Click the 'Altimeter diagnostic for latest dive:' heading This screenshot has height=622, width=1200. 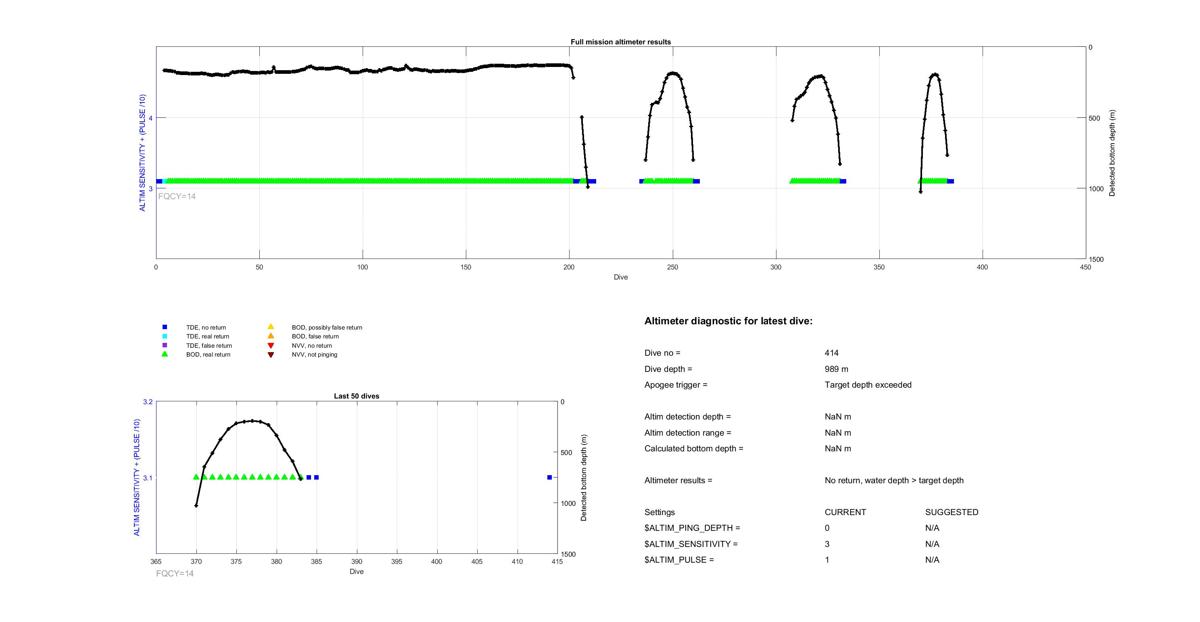pyautogui.click(x=729, y=321)
